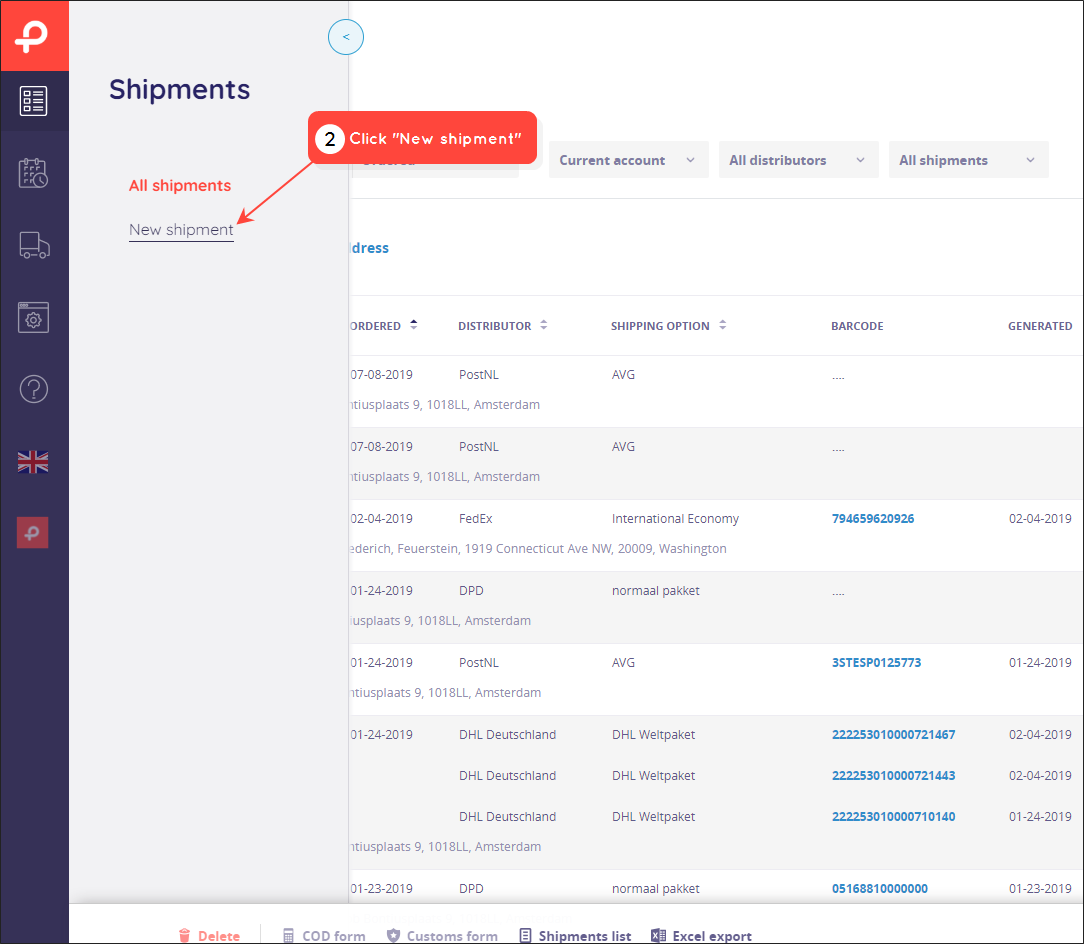Click the ordered date 02-04-2019
1084x944 pixels.
pyautogui.click(x=382, y=519)
